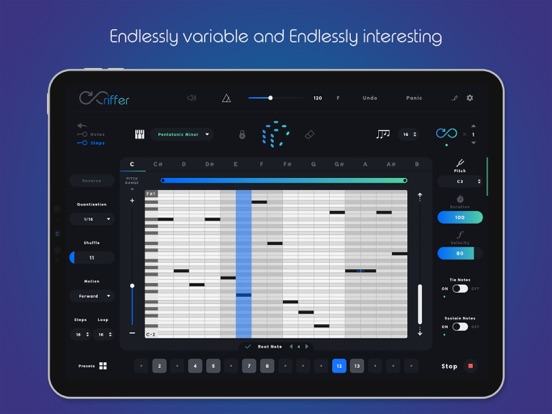Lock the pattern with the padlock icon
Screen dimensions: 552x414
tap(242, 134)
